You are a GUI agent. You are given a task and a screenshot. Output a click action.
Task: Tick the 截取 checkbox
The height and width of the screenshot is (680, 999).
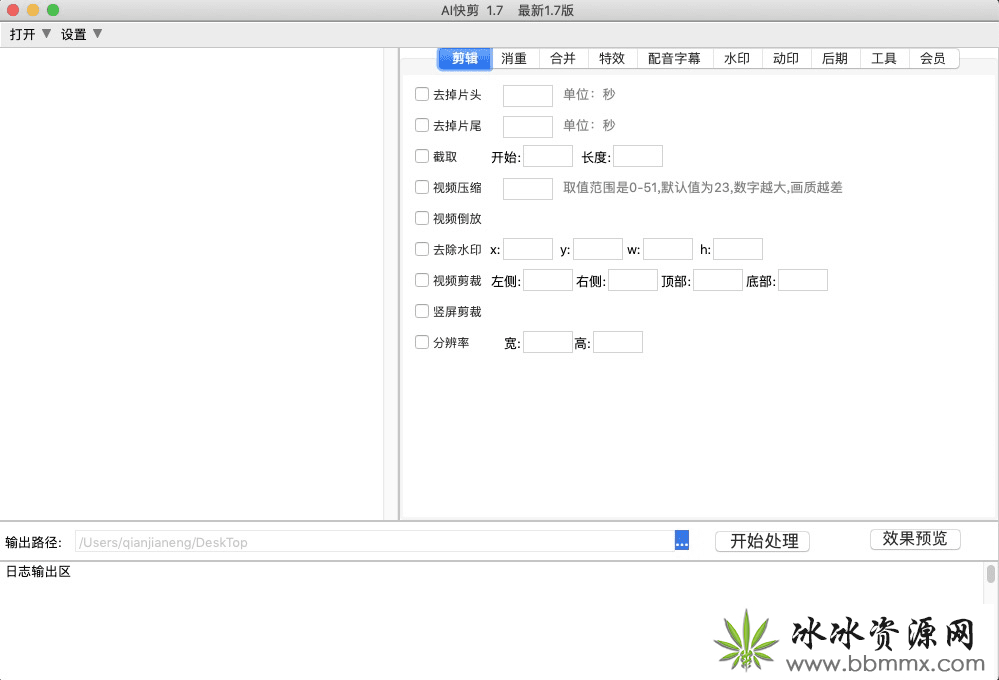click(x=422, y=156)
